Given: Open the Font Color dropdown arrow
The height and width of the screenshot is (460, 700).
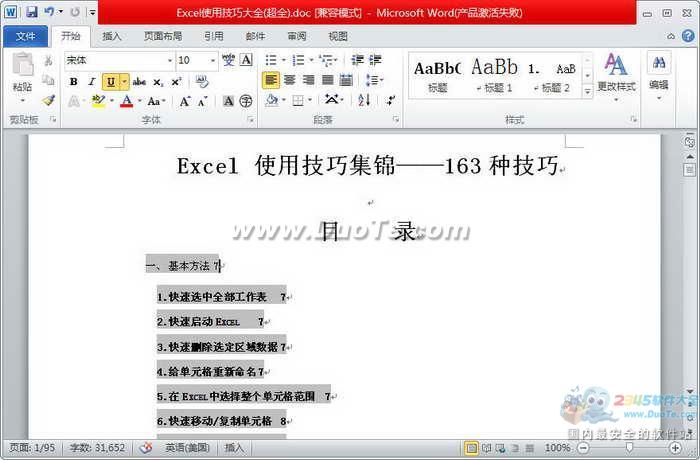Looking at the screenshot, I should (x=140, y=101).
